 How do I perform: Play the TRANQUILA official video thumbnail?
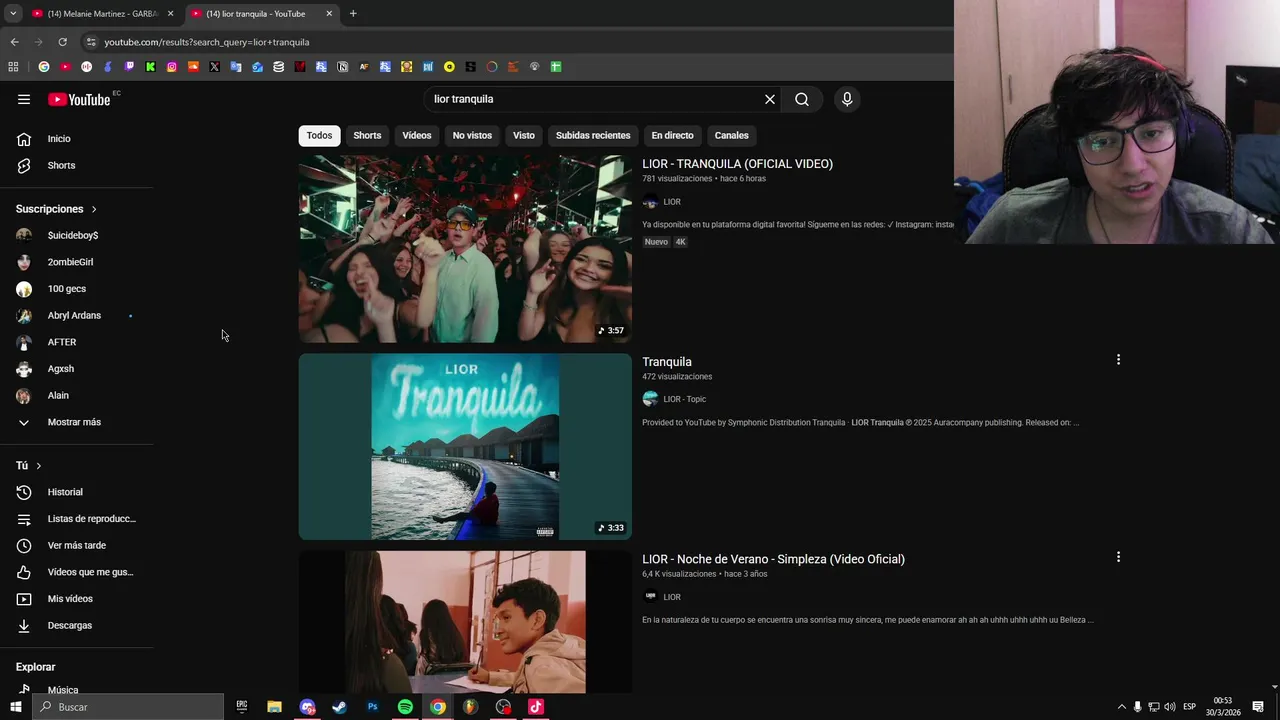[x=465, y=249]
